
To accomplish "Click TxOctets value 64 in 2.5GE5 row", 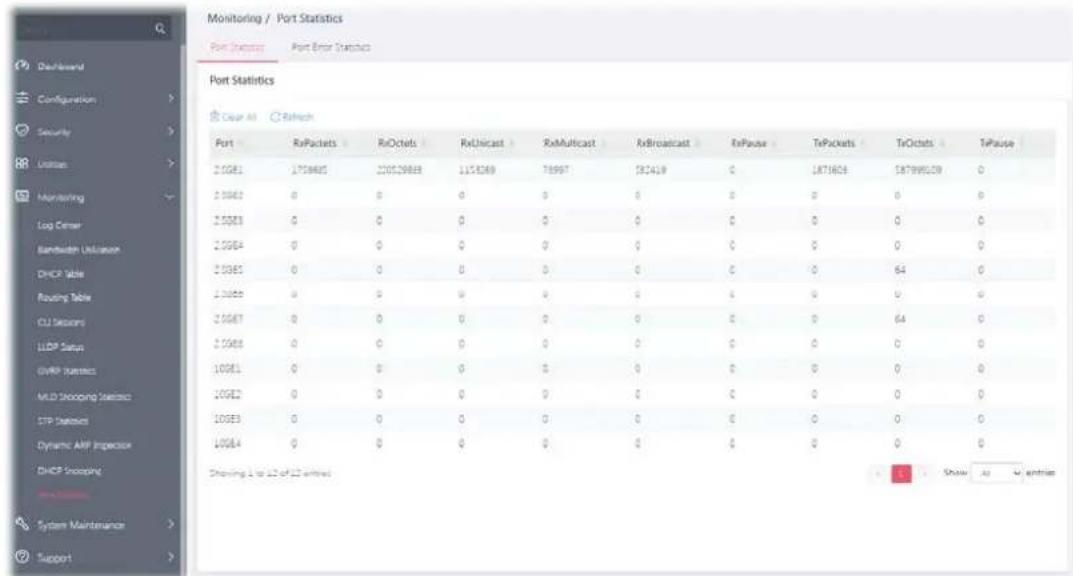I will point(900,270).
